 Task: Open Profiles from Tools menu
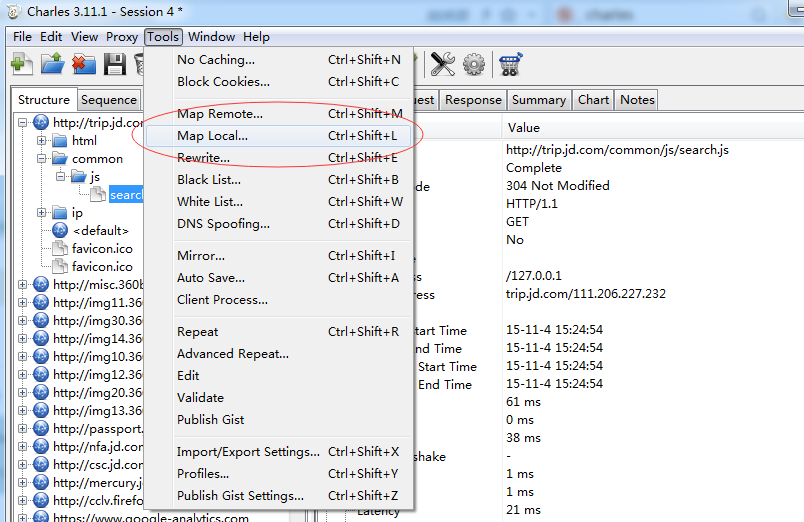278,473
